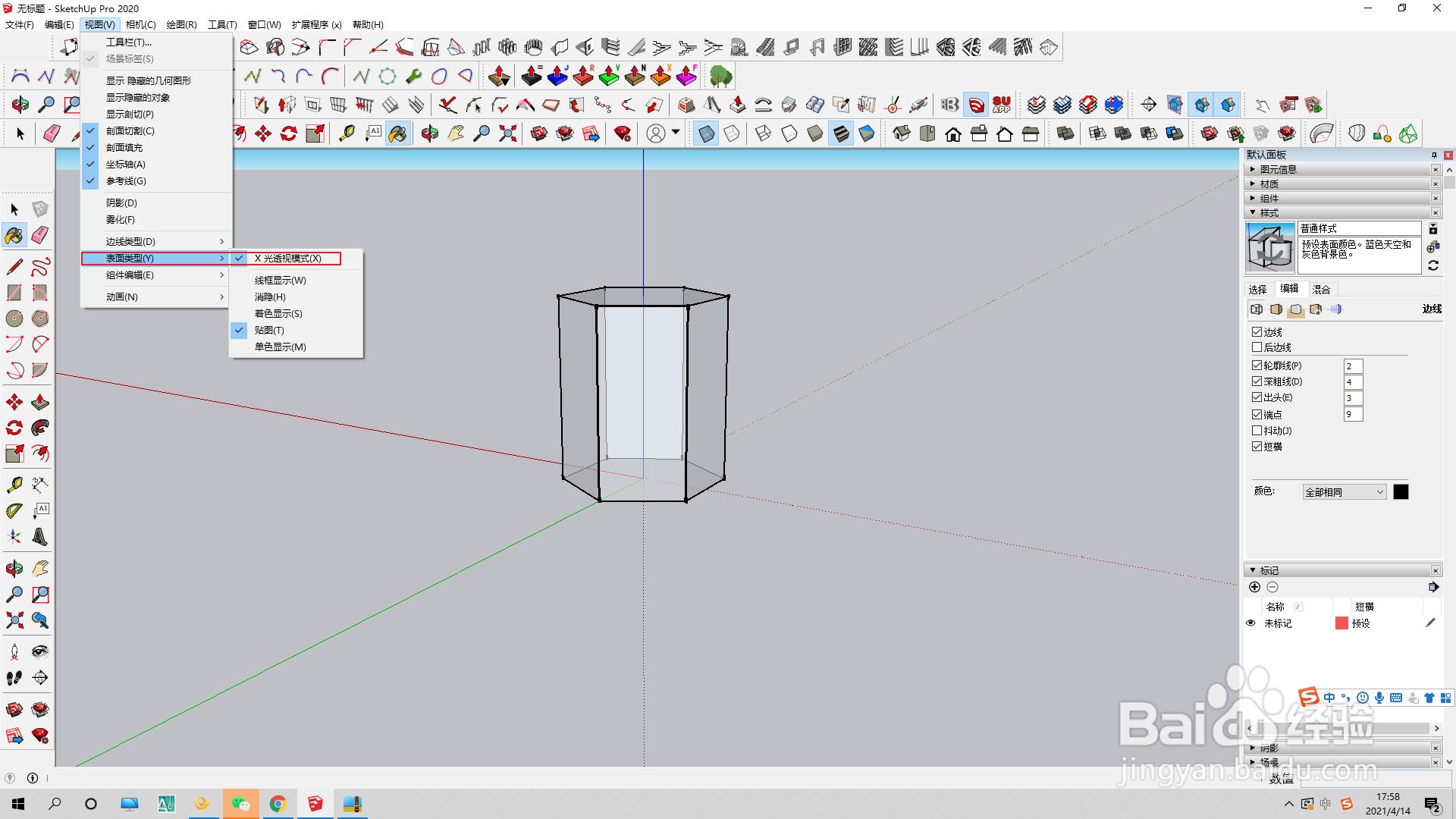Select the Rotate tool in left toolbar
Image resolution: width=1456 pixels, height=819 pixels.
(14, 428)
